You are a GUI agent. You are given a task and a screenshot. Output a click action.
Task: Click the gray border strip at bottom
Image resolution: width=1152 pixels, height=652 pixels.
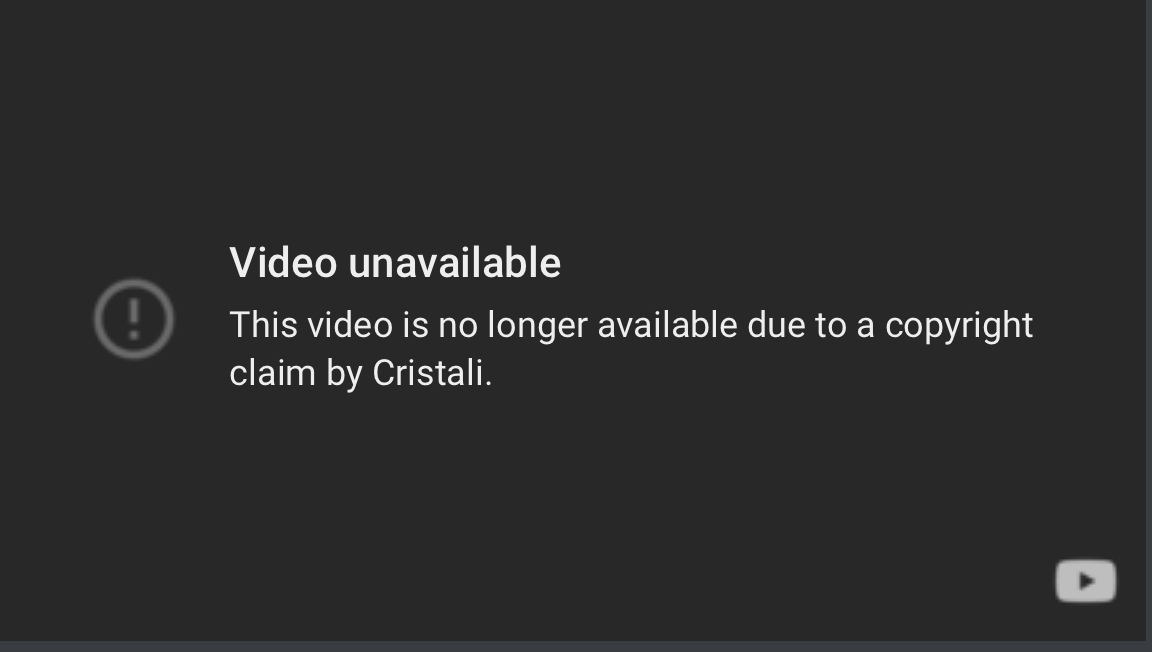tap(576, 646)
